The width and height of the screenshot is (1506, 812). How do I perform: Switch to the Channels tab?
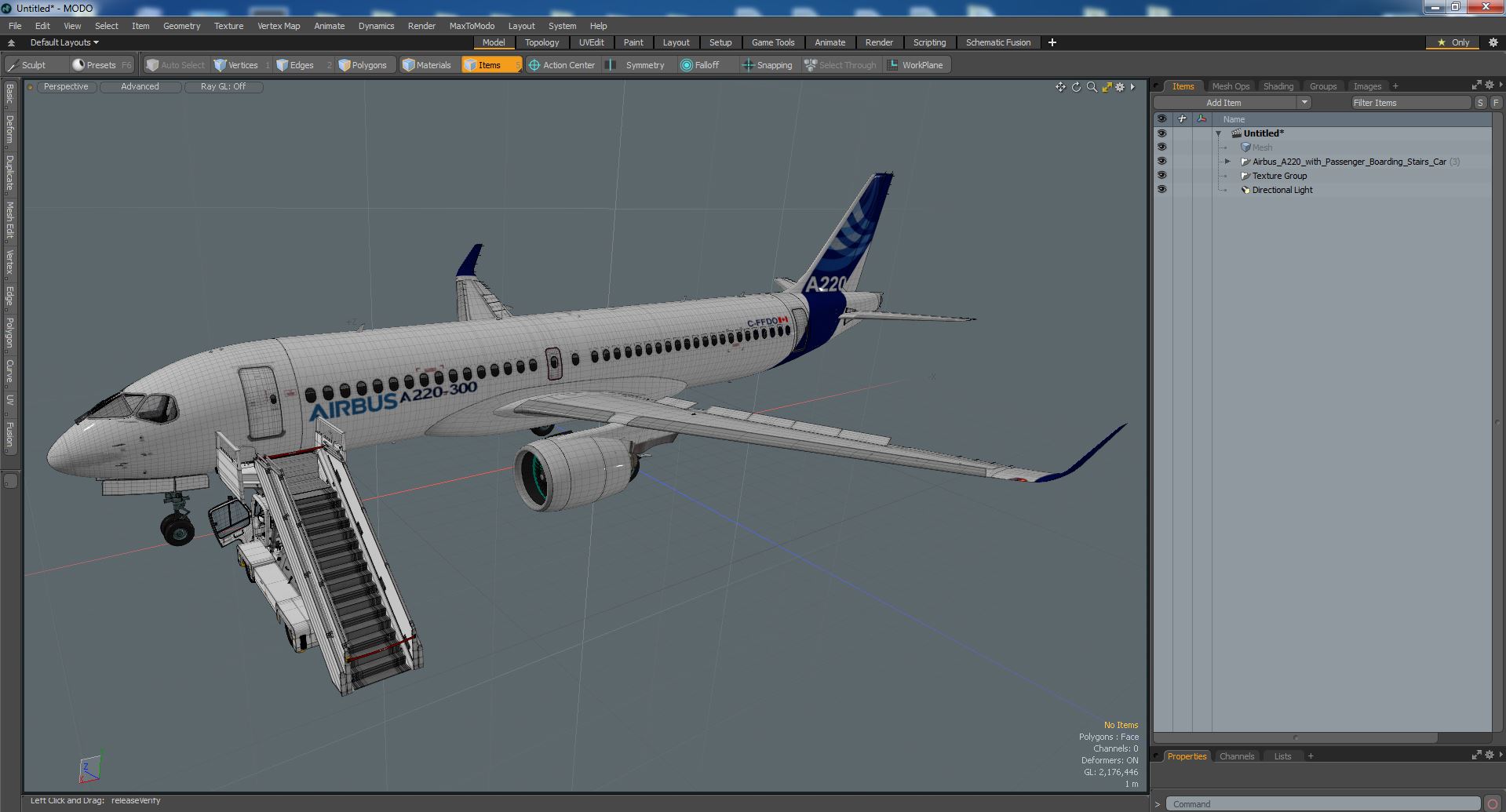pos(1237,756)
